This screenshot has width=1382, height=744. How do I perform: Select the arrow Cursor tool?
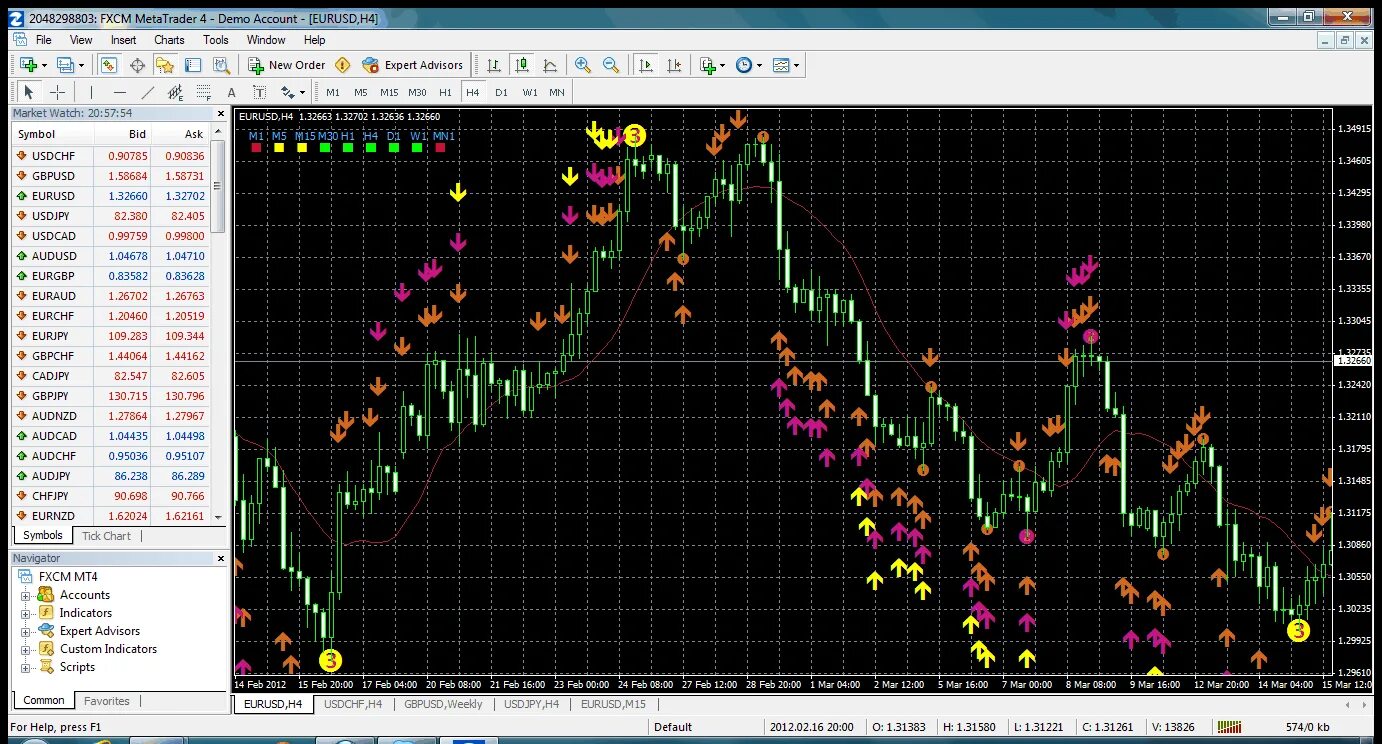pos(29,92)
